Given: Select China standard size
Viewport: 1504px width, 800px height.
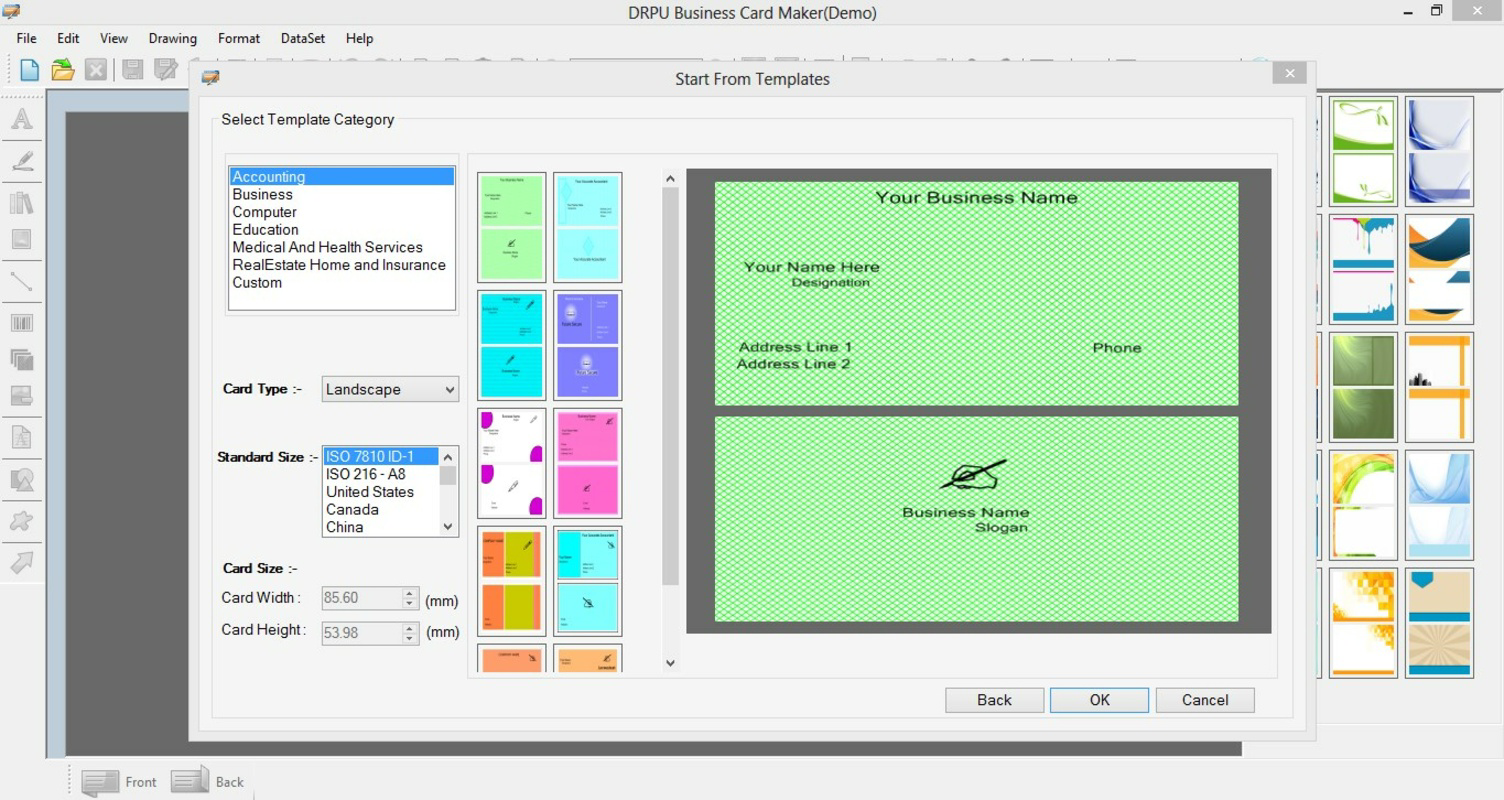Looking at the screenshot, I should coord(345,527).
